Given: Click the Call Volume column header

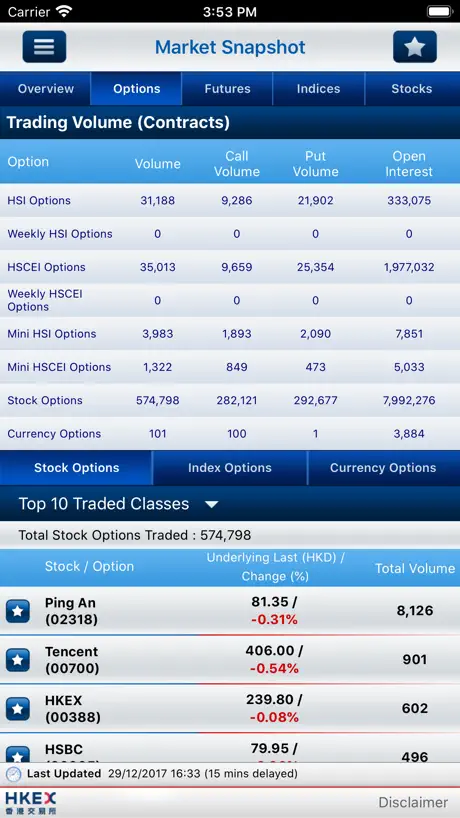Looking at the screenshot, I should tap(237, 164).
